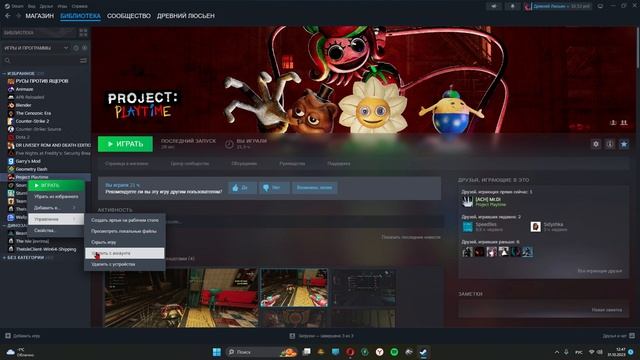Open Страница в магазине link

127,164
